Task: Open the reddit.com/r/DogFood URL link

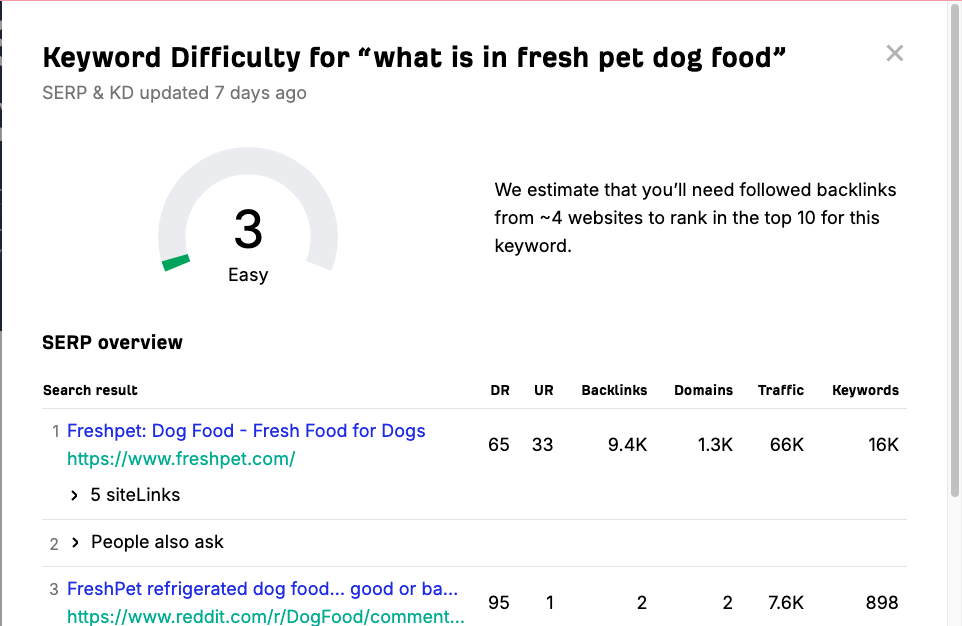Action: pos(265,616)
